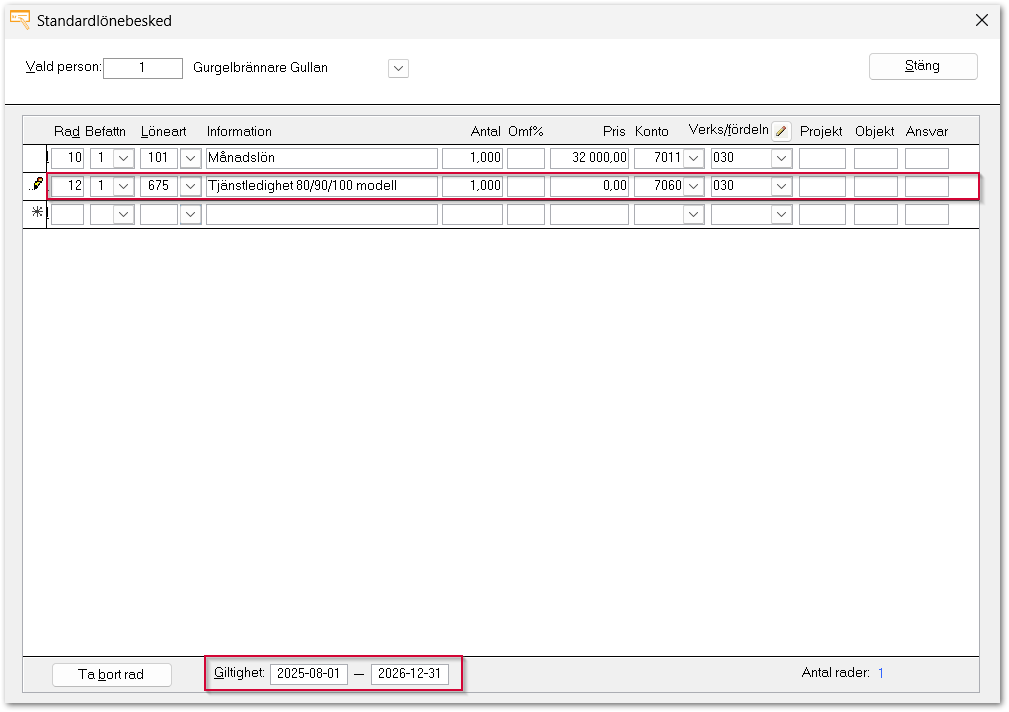Click the Ansvar column header
The width and height of the screenshot is (1009, 712).
click(x=927, y=131)
